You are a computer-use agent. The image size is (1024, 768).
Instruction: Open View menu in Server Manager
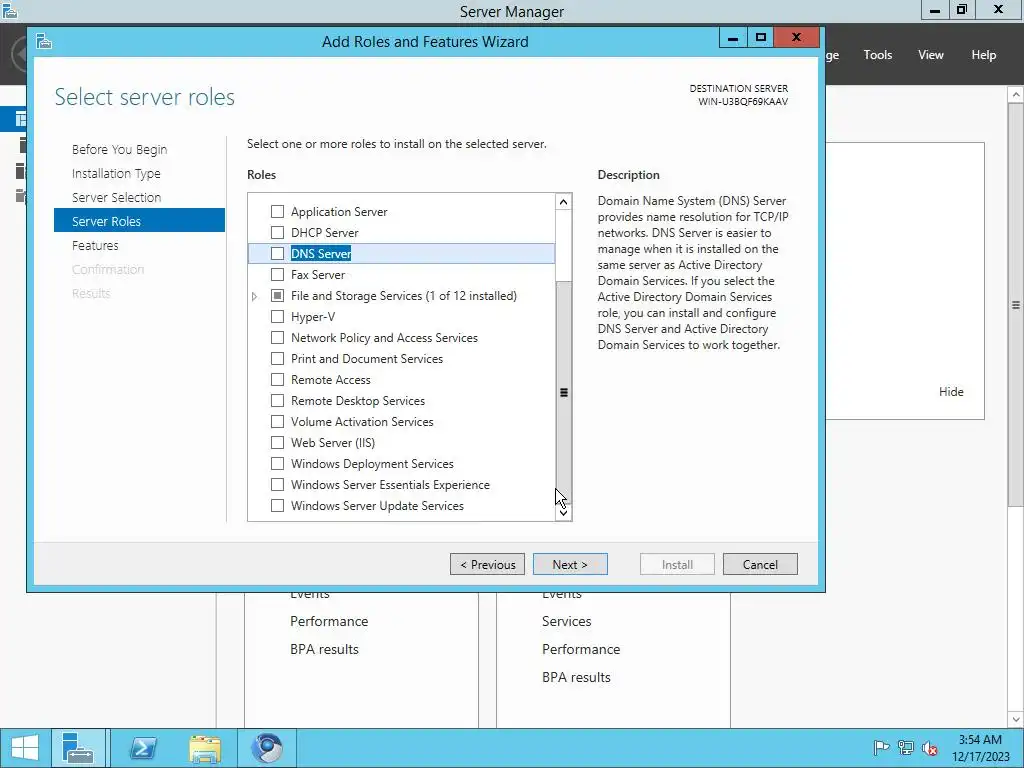coord(931,55)
